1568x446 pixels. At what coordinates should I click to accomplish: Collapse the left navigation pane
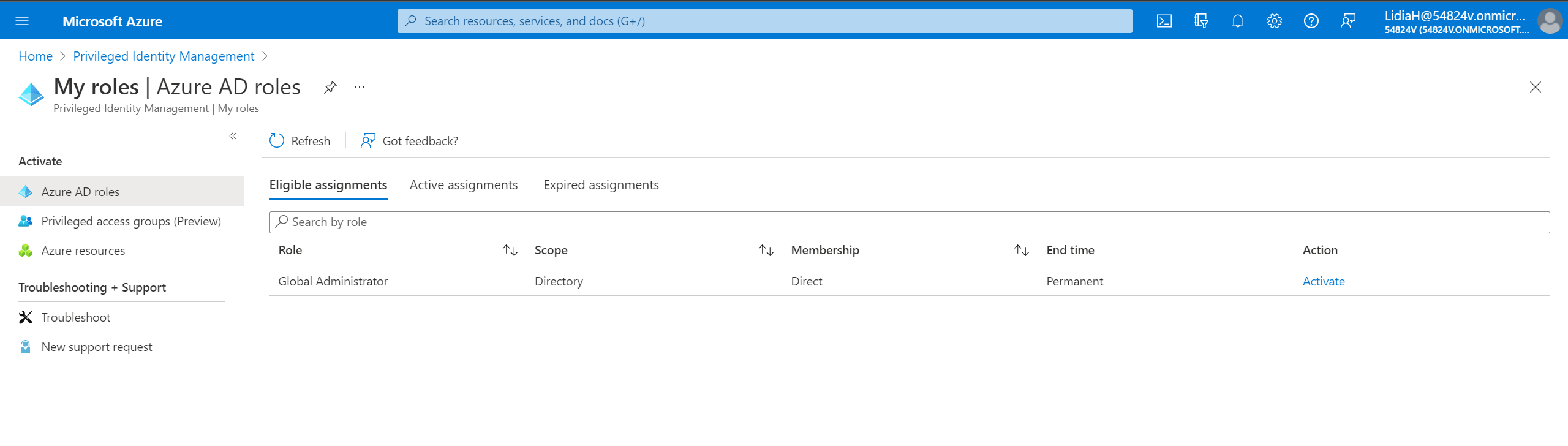tap(233, 136)
